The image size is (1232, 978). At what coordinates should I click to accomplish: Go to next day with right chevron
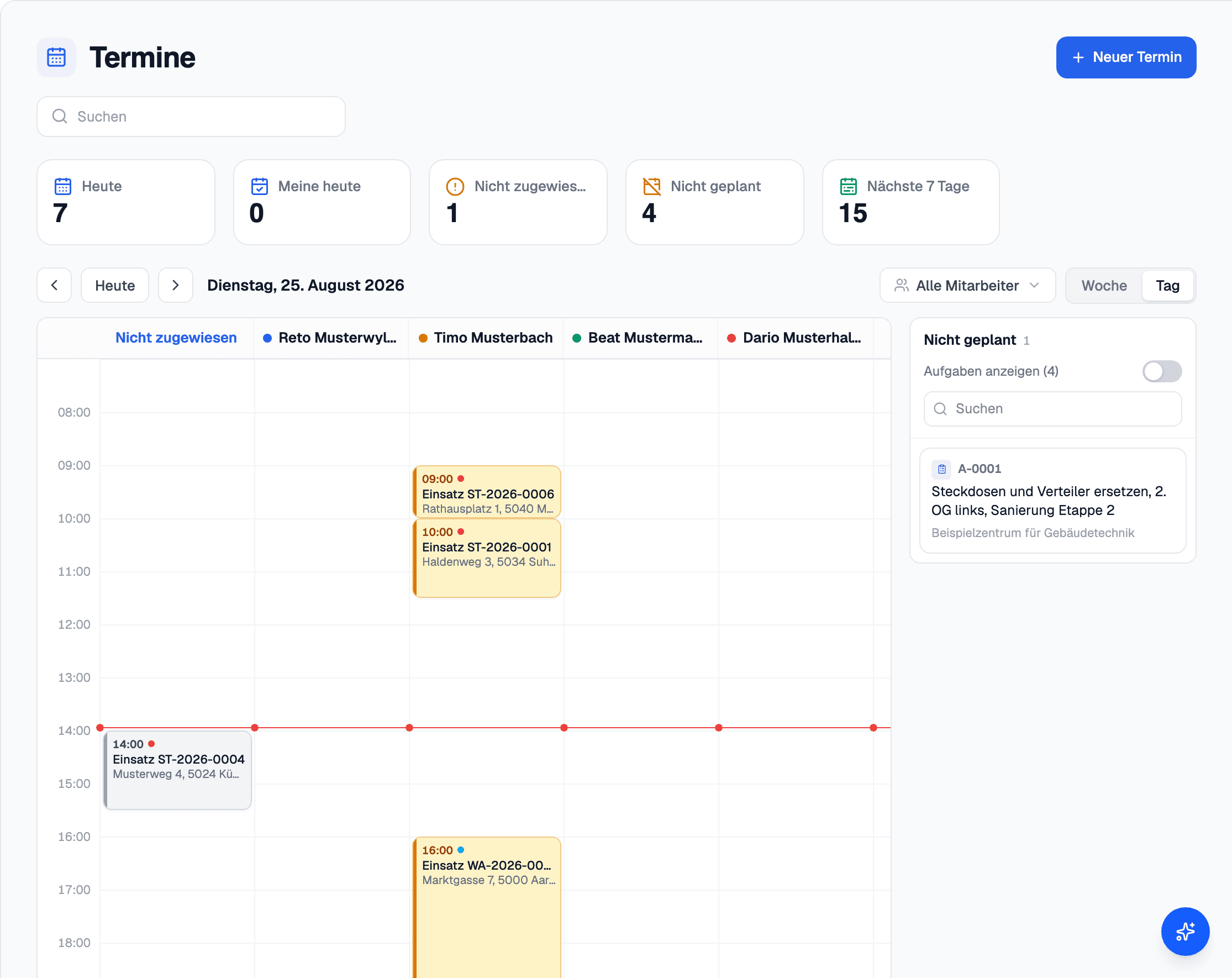176,285
